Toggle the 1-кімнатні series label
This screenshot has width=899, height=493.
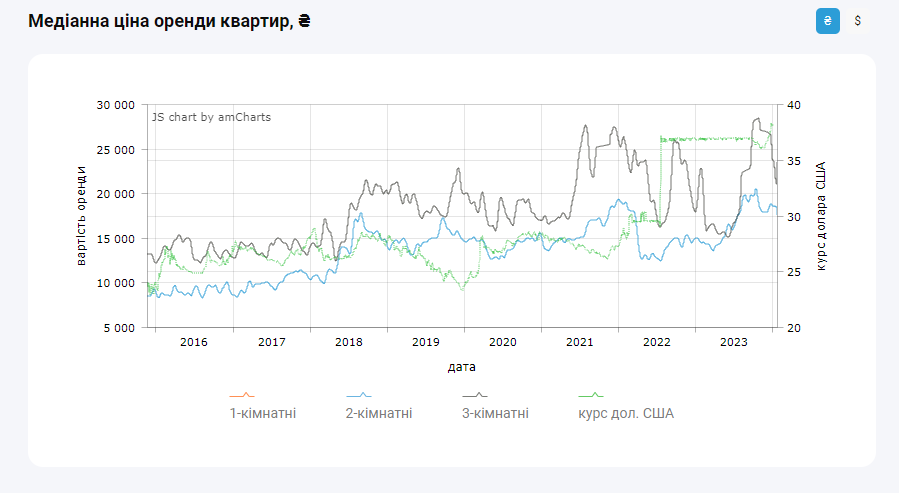coord(263,413)
